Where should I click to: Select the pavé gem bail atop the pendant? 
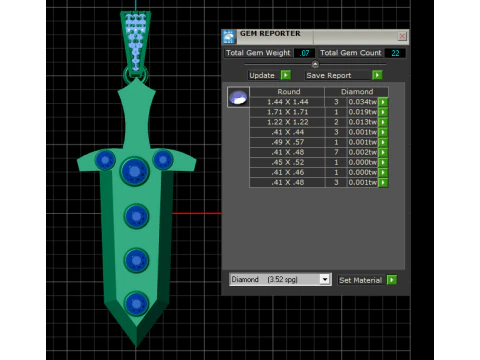[x=135, y=42]
